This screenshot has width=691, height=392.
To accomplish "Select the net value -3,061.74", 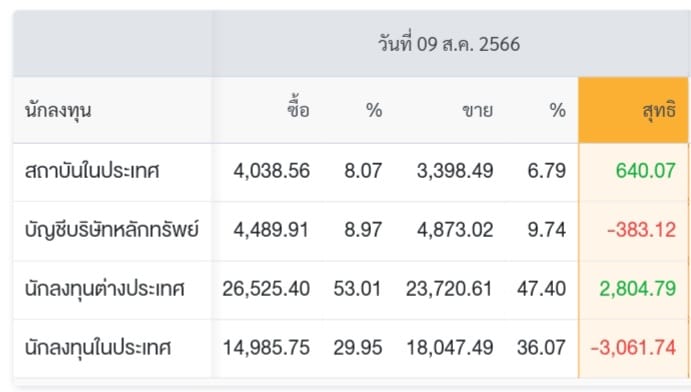I will (x=633, y=348).
